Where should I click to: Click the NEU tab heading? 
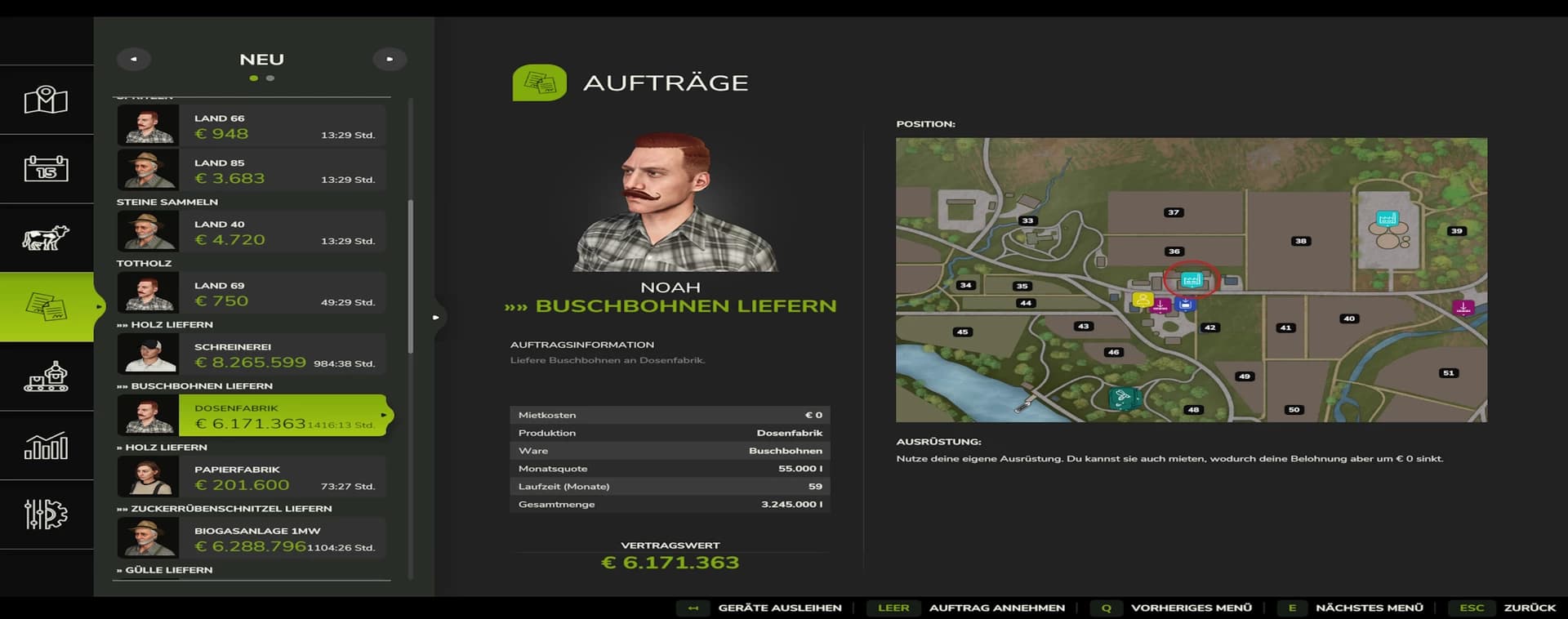tap(261, 60)
